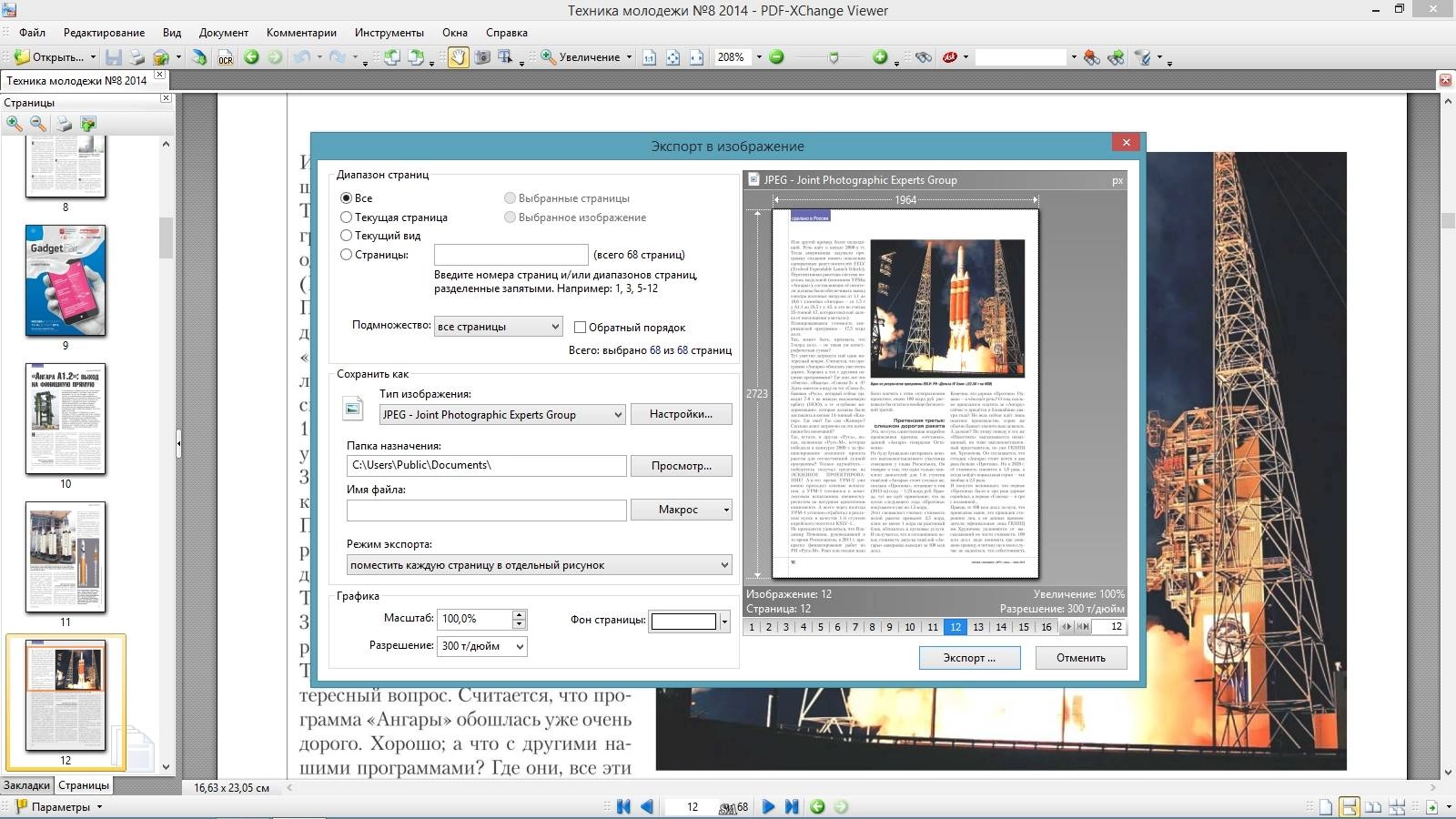The height and width of the screenshot is (819, 1456).
Task: Click the zoom slider handle in the toolbar
Action: pos(834,57)
